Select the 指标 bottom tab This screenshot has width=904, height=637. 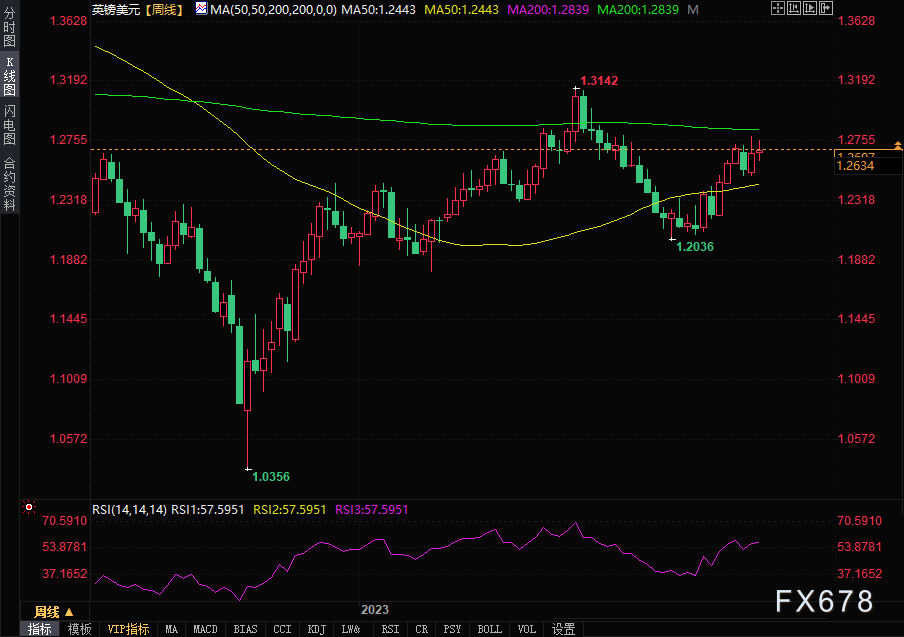coord(40,629)
